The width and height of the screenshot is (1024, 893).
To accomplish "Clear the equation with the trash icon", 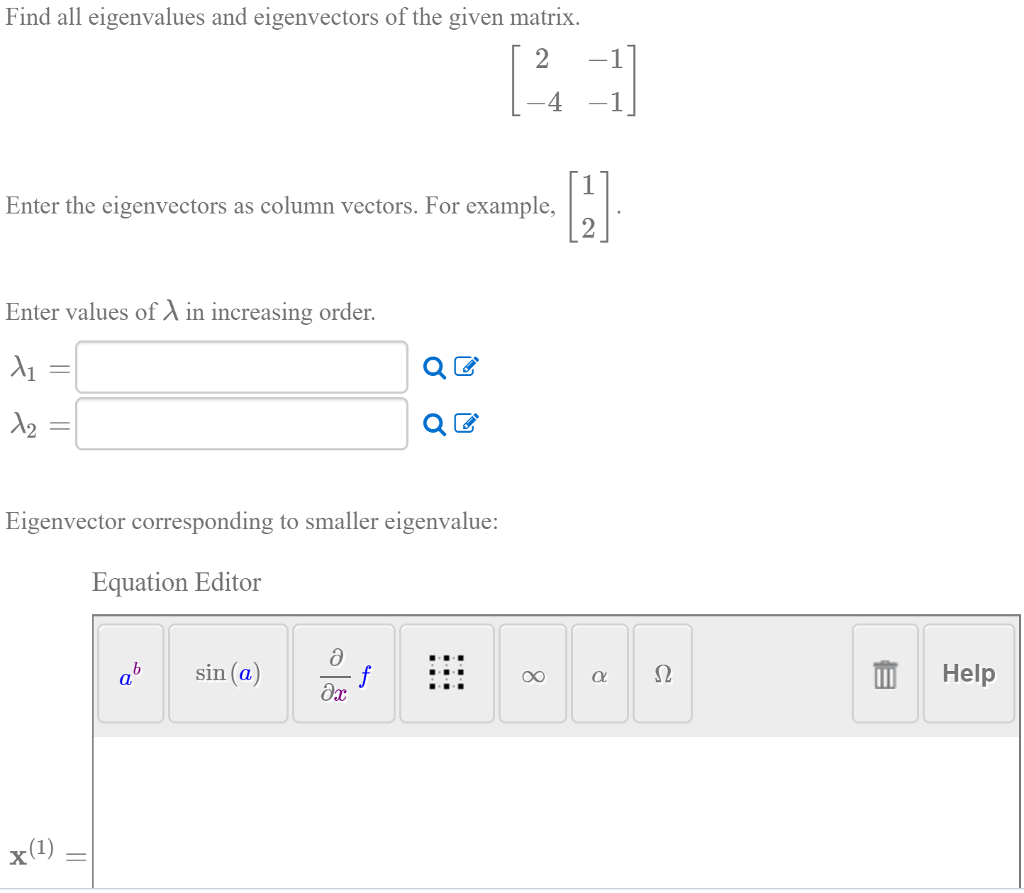I will click(884, 672).
